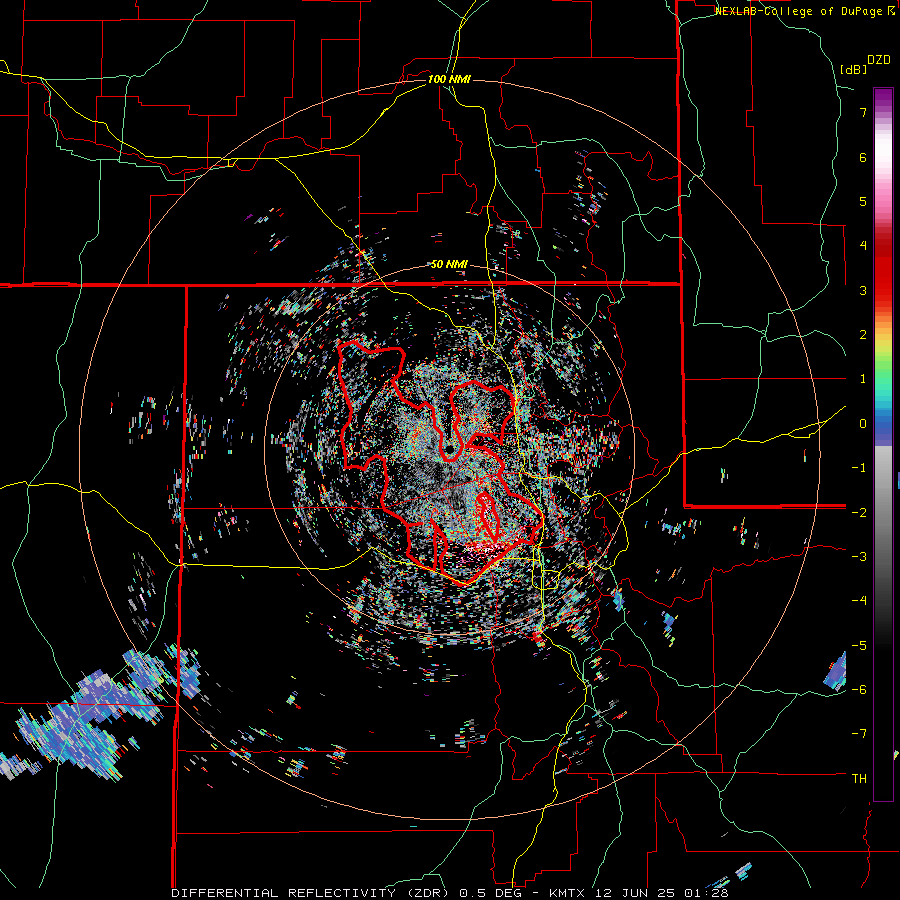
Task: Click the DZD colorbar title
Action: click(x=879, y=60)
